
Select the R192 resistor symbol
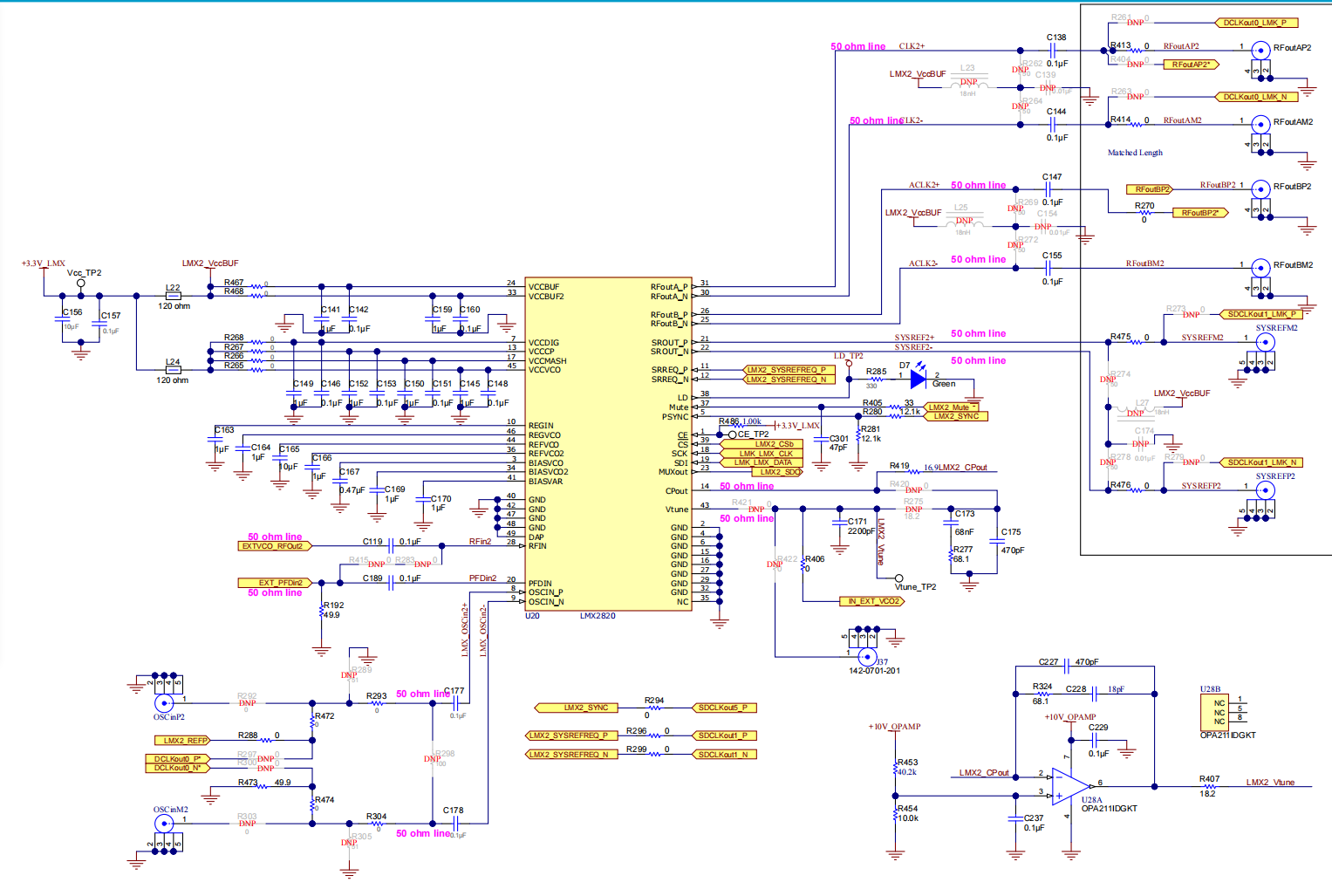pyautogui.click(x=322, y=611)
